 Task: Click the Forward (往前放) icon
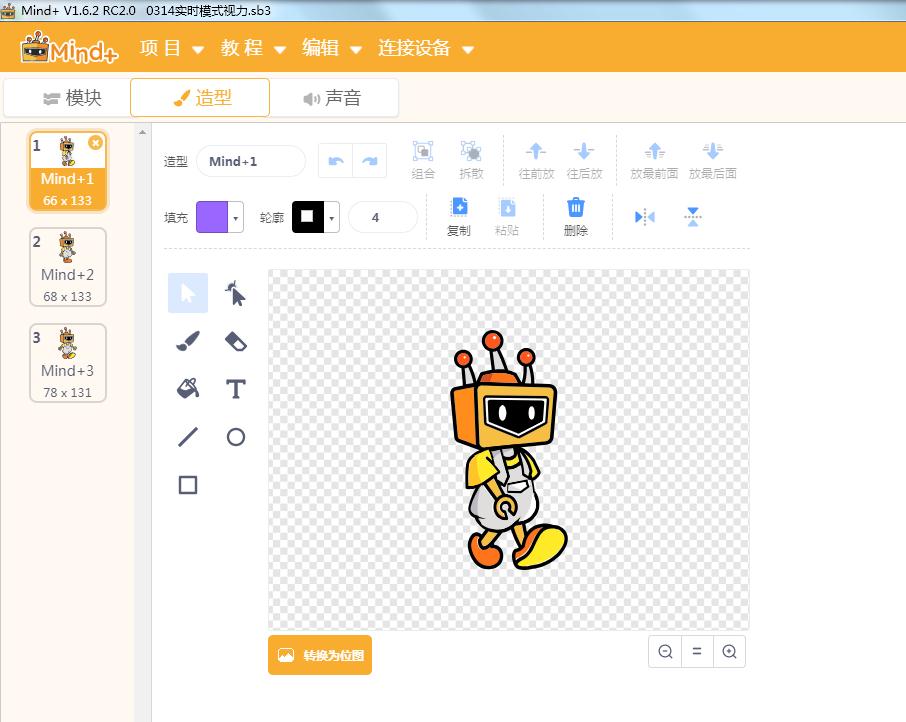tap(536, 151)
